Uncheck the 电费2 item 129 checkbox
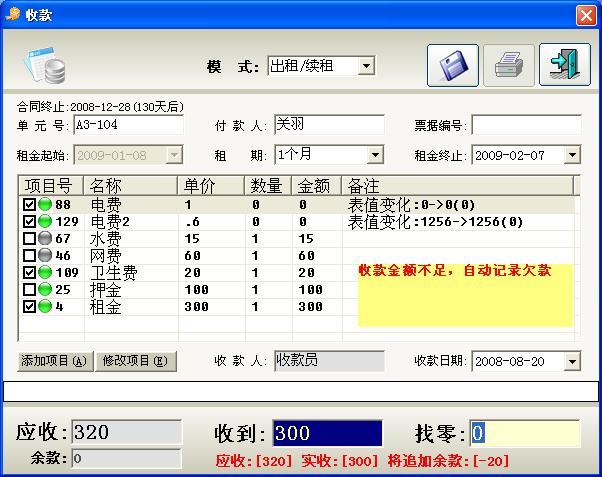602x477 pixels. tap(29, 221)
